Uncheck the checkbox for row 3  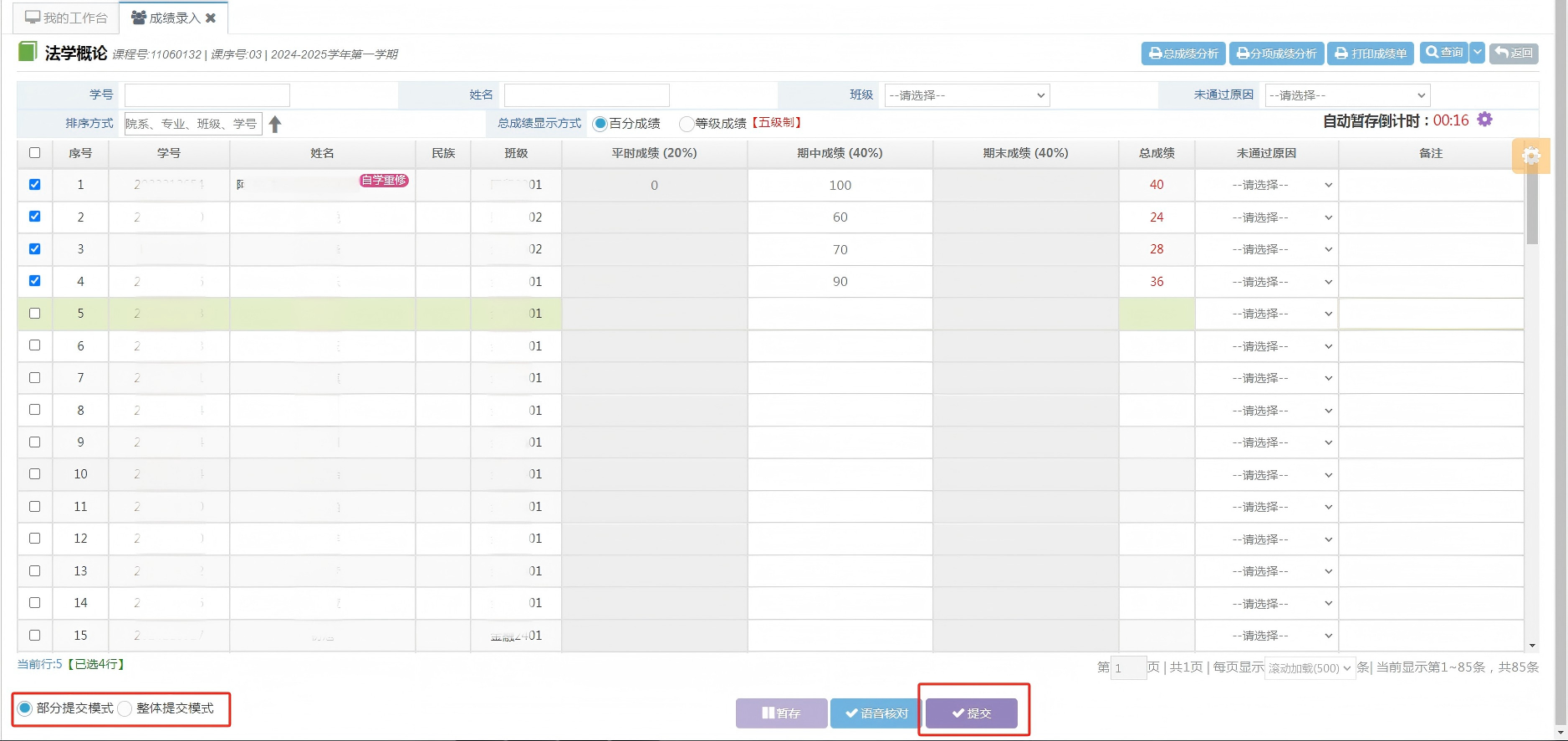click(x=34, y=249)
